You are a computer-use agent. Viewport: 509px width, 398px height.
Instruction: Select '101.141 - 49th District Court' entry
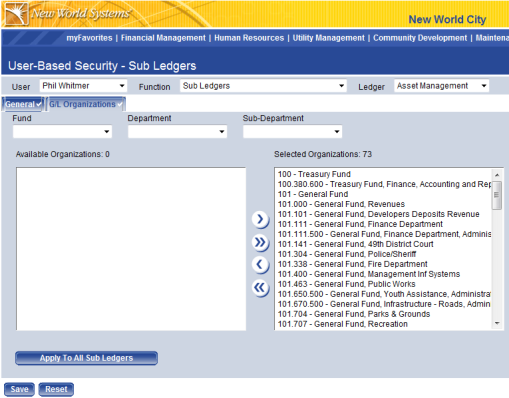click(383, 244)
